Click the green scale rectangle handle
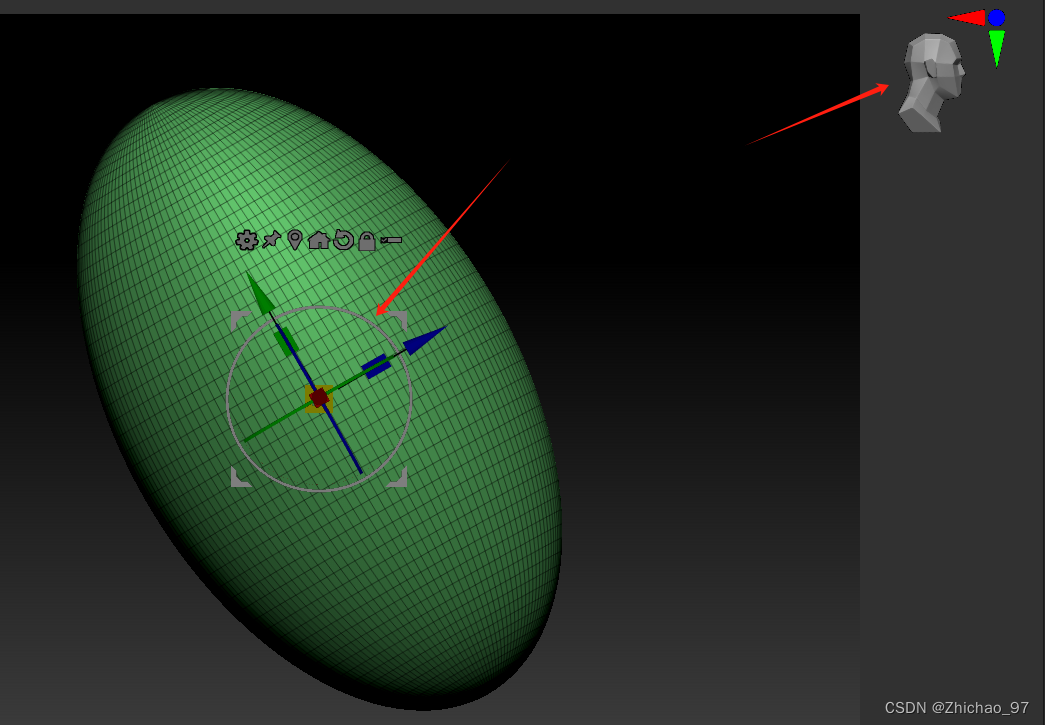This screenshot has width=1045, height=725. (286, 342)
